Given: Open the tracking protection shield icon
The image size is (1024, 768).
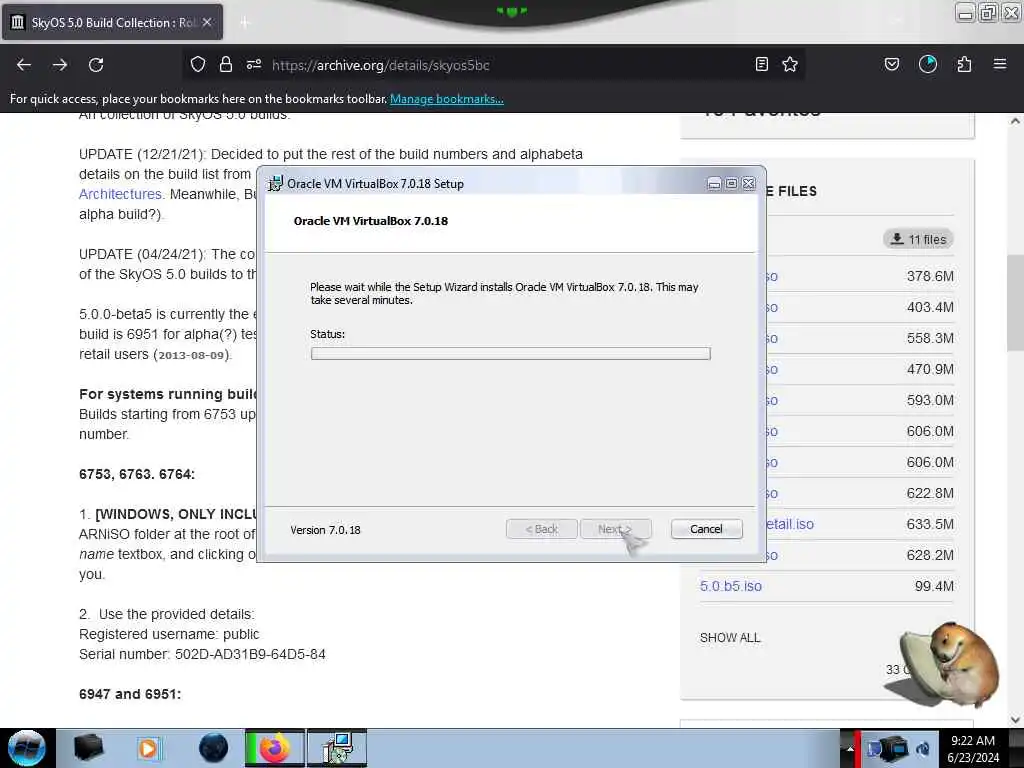Looking at the screenshot, I should pyautogui.click(x=198, y=65).
